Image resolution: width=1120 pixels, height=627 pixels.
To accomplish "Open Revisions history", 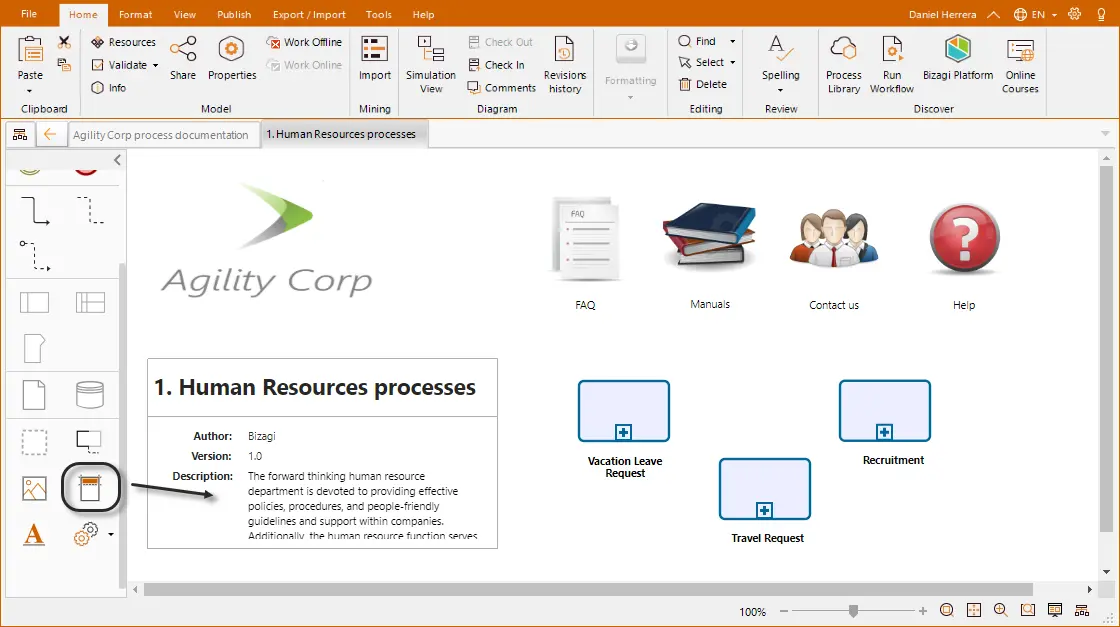I will pos(564,64).
